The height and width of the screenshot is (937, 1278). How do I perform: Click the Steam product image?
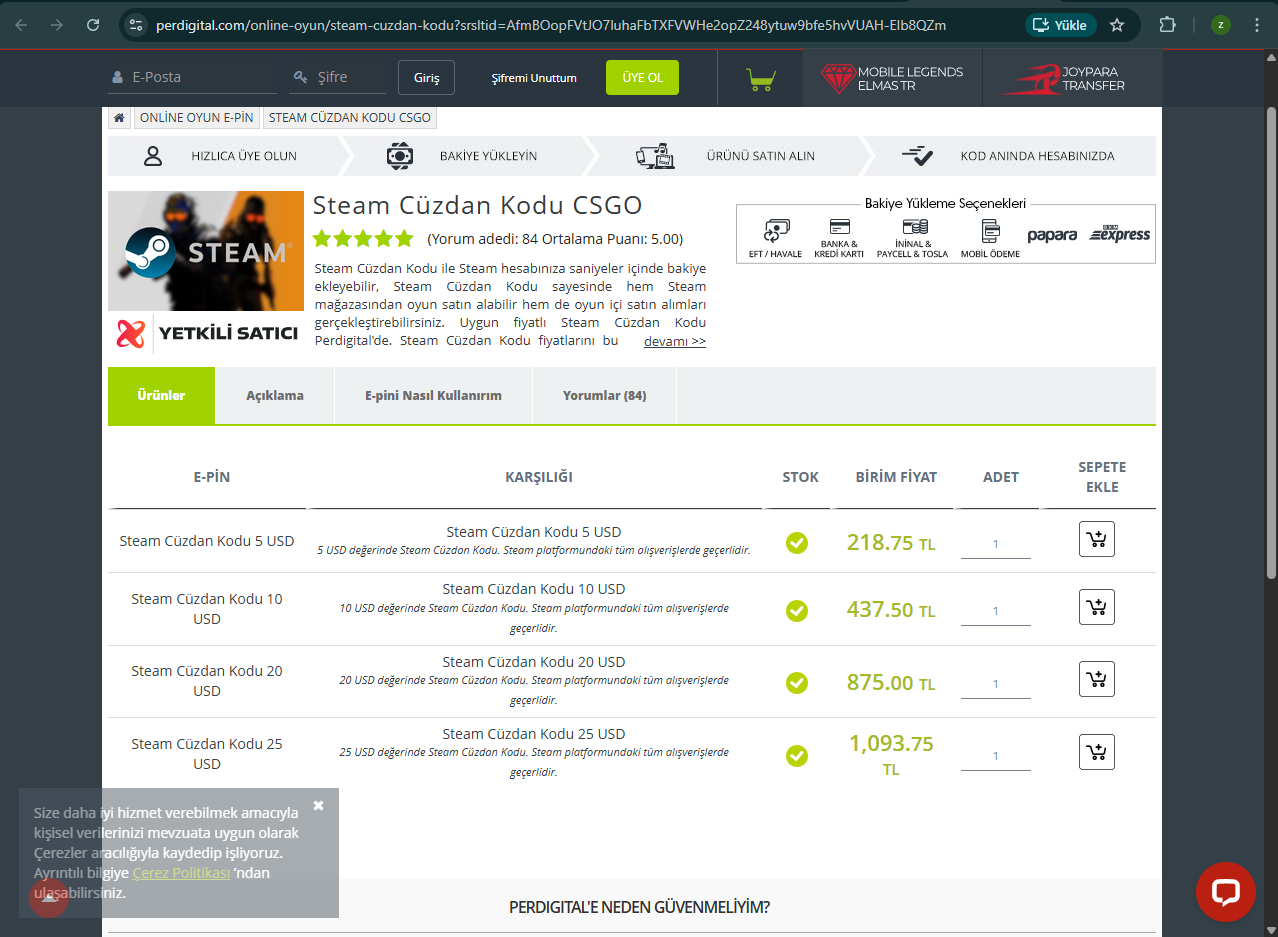pyautogui.click(x=206, y=250)
